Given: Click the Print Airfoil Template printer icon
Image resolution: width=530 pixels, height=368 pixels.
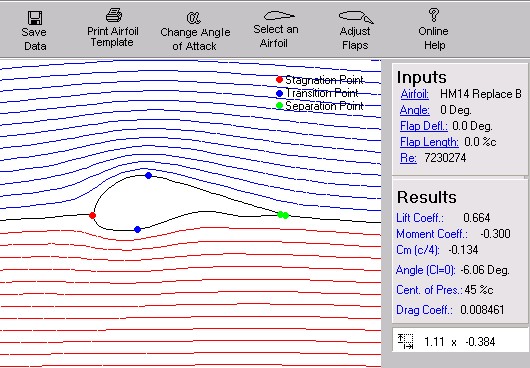Looking at the screenshot, I should click(114, 15).
